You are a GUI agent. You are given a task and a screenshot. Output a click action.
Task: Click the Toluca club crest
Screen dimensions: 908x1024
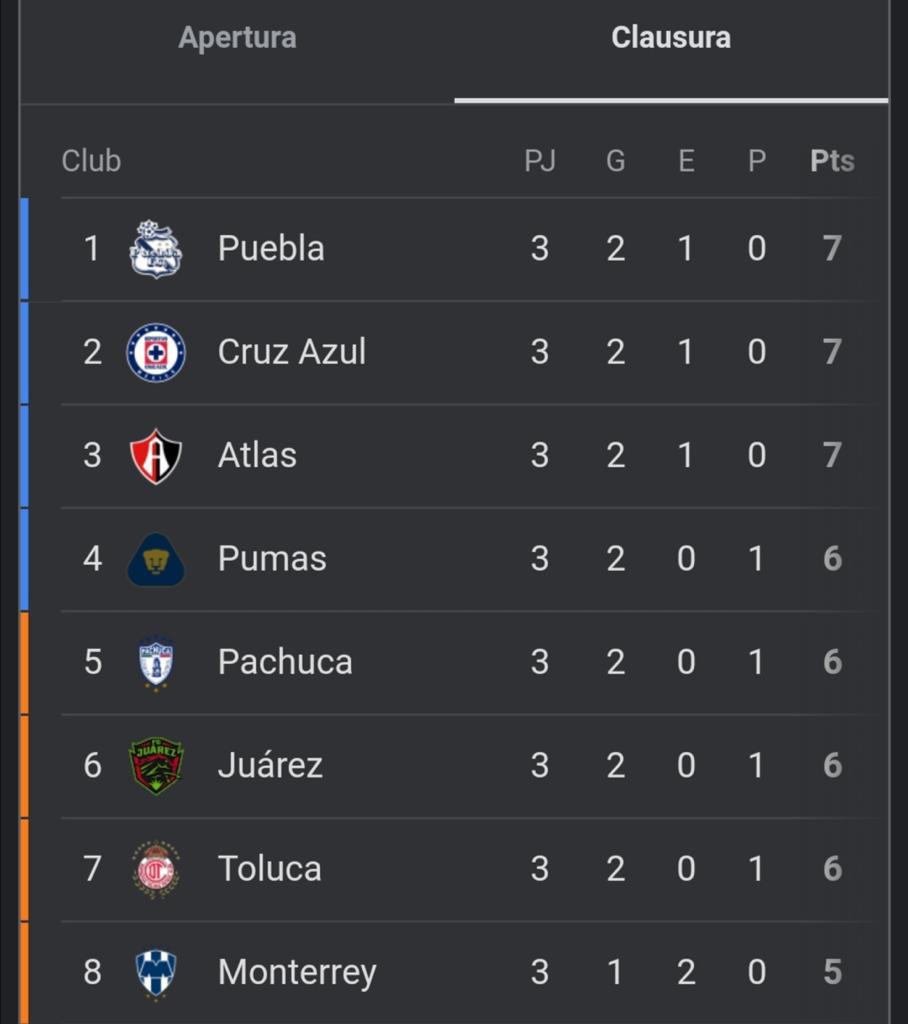tap(156, 869)
